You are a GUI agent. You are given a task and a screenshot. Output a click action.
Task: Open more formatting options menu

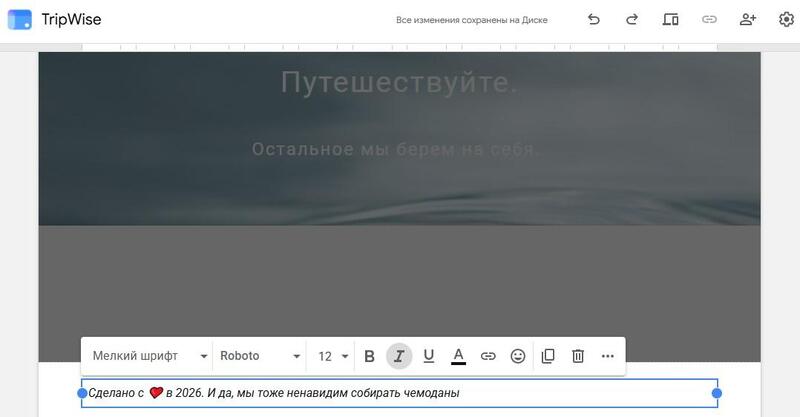pyautogui.click(x=607, y=356)
